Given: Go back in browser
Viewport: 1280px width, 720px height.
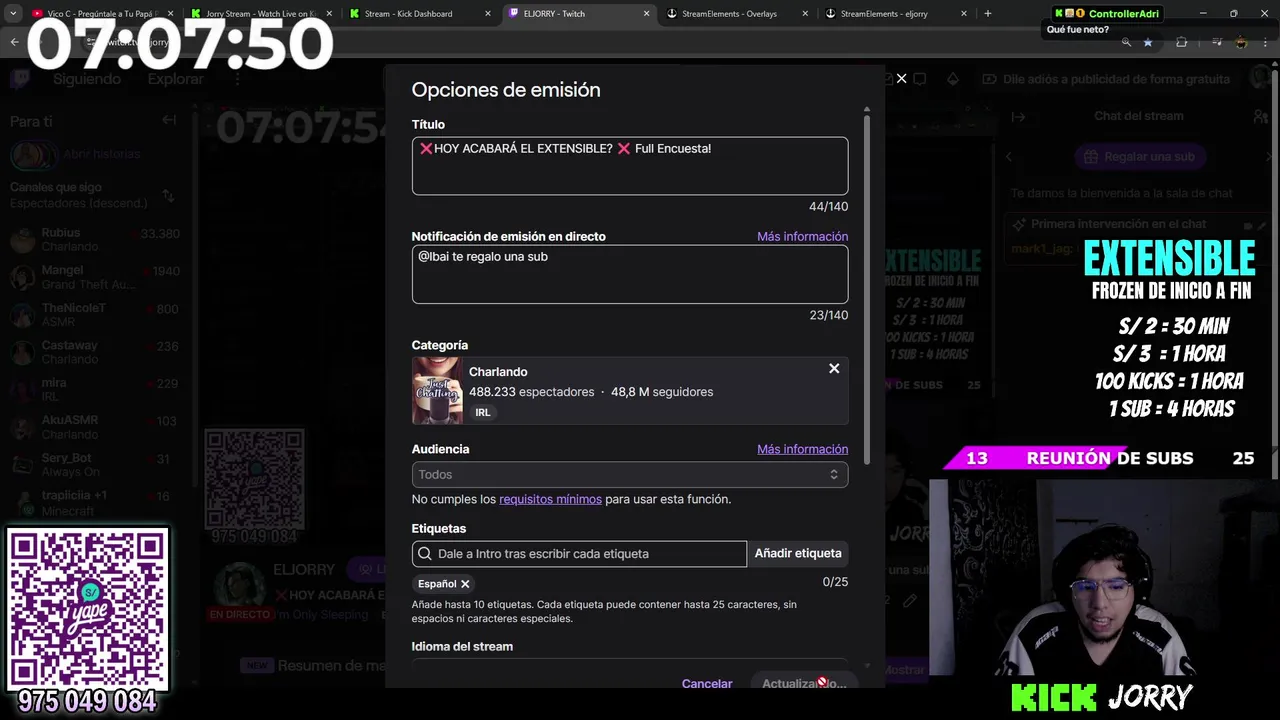Looking at the screenshot, I should pos(14,42).
